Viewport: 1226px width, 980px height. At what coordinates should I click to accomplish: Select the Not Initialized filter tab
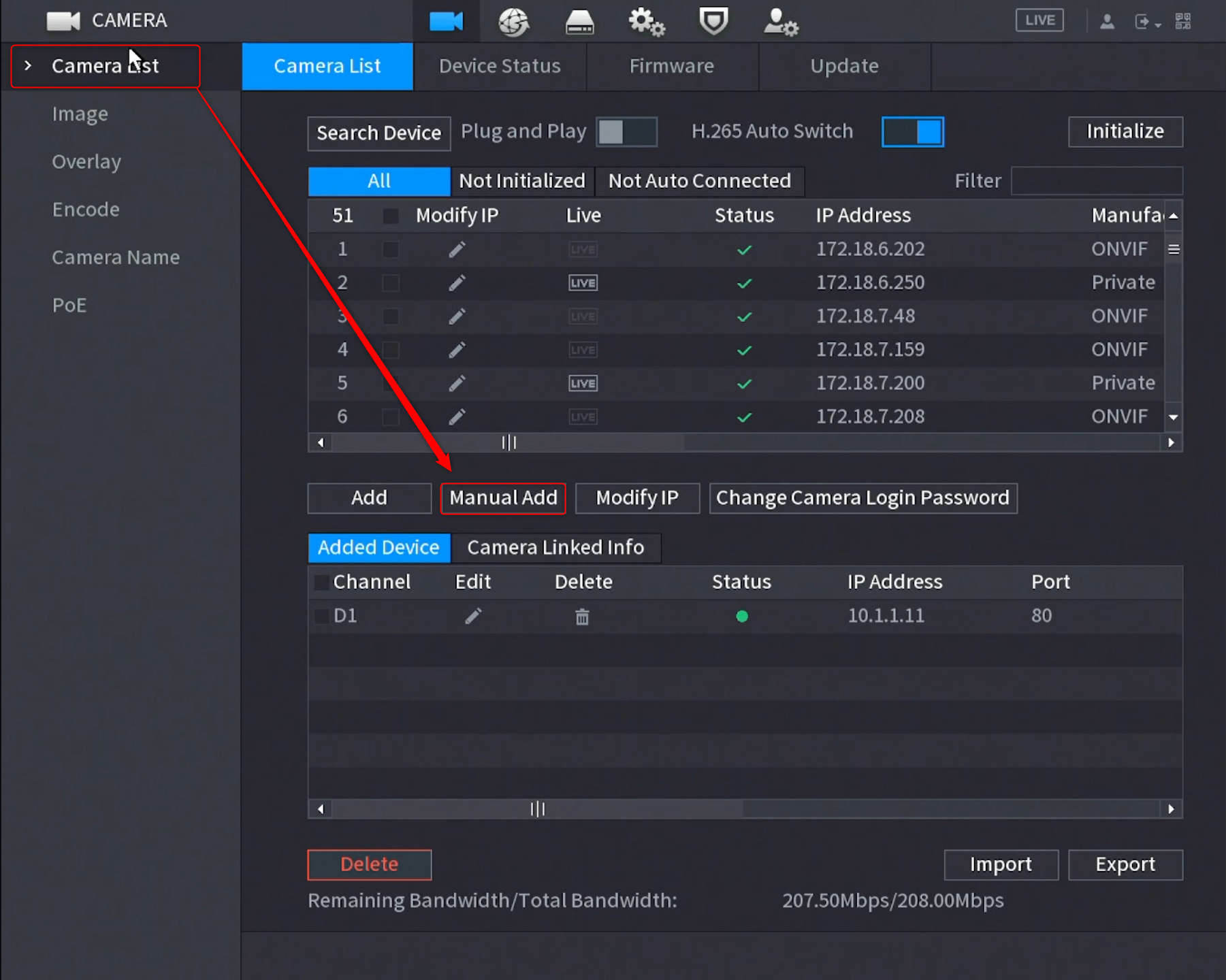click(522, 181)
